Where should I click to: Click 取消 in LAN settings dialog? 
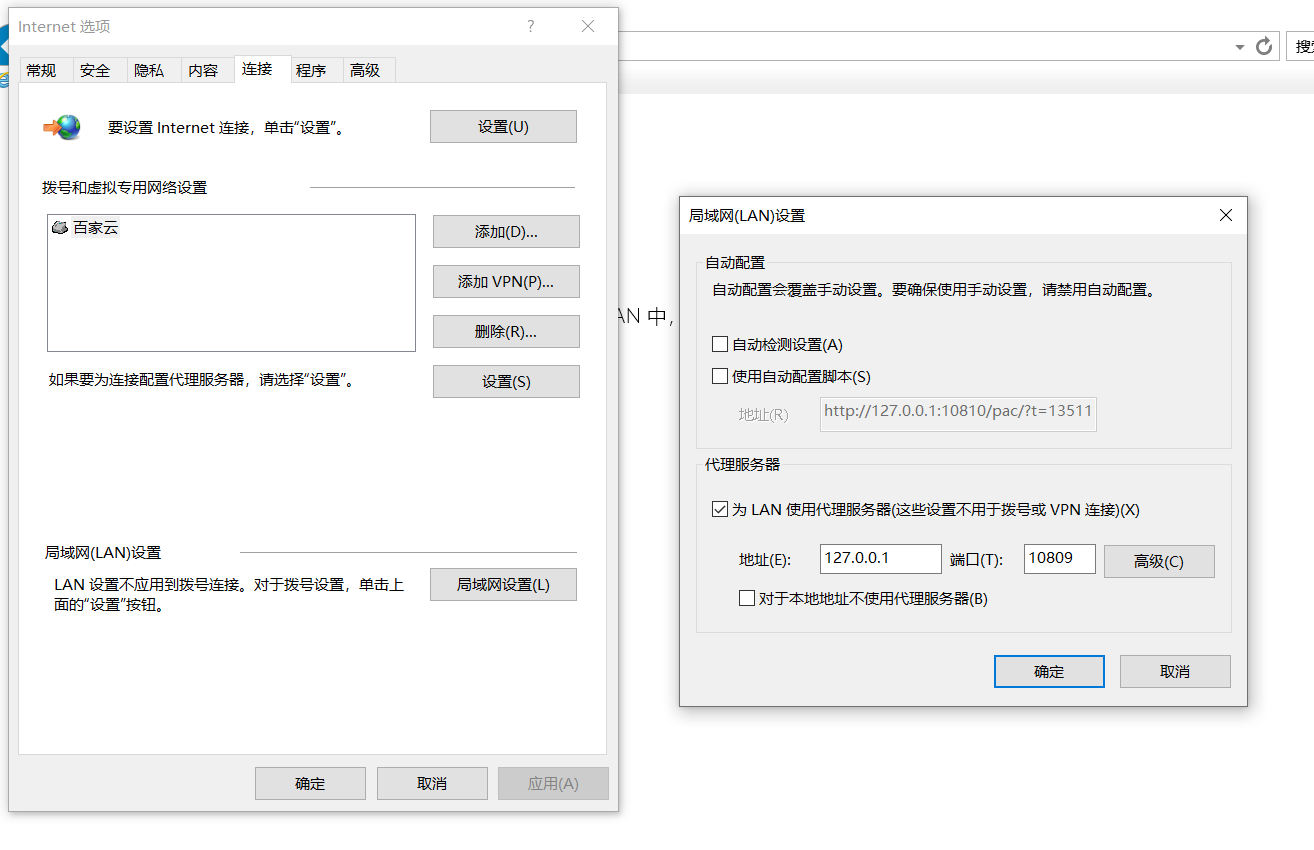[1175, 672]
